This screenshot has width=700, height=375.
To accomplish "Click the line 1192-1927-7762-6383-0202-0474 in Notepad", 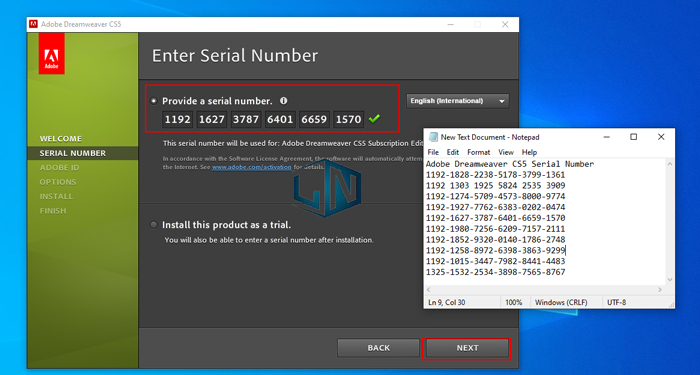I will pyautogui.click(x=496, y=207).
